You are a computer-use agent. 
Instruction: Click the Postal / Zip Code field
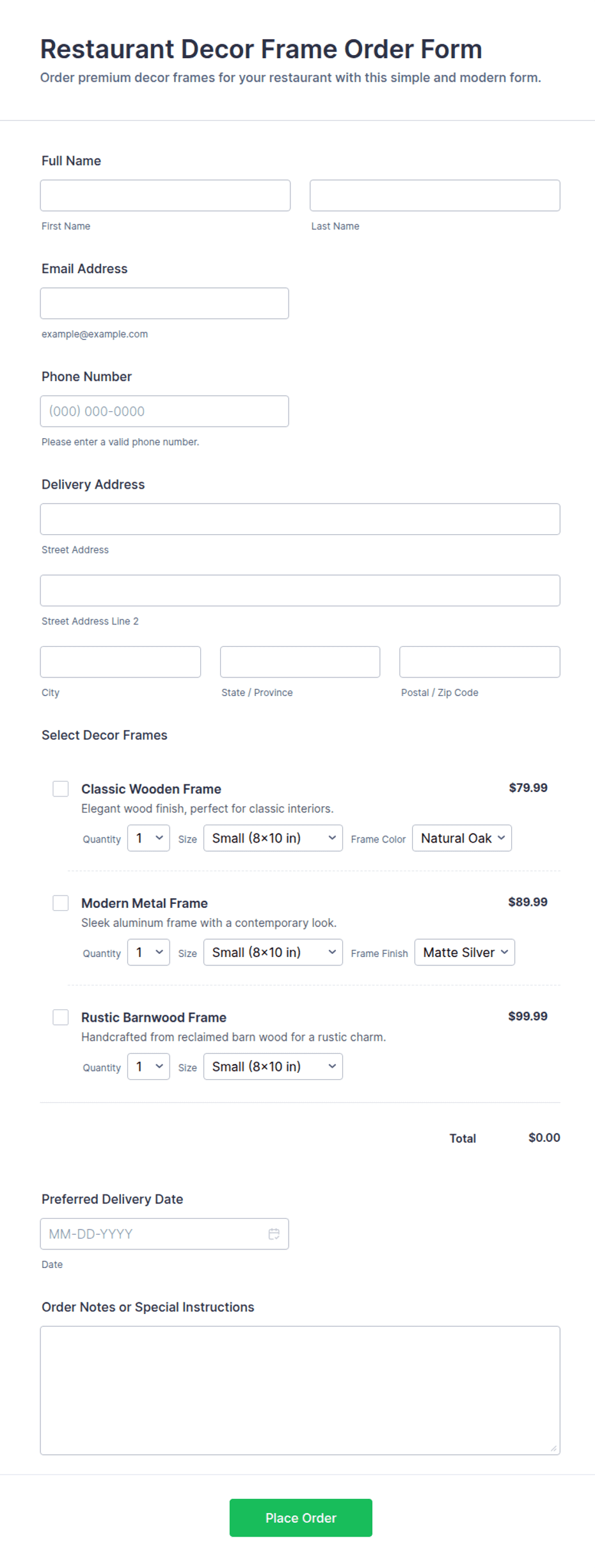click(x=480, y=661)
